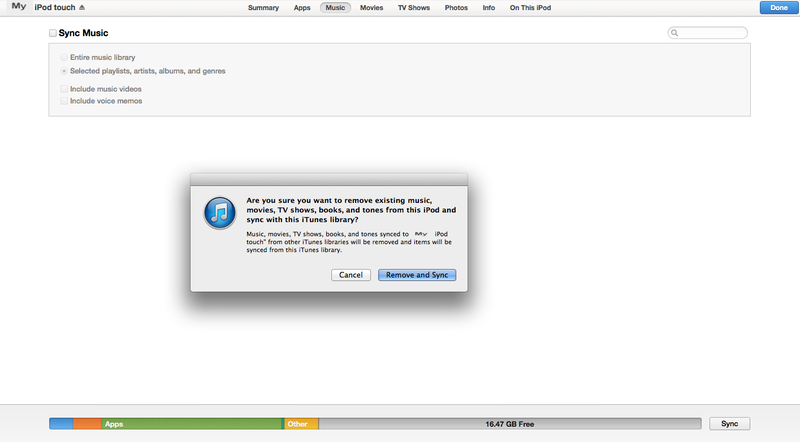The image size is (800, 442).
Task: Click the Sync Music heading text
Action: coord(83,33)
